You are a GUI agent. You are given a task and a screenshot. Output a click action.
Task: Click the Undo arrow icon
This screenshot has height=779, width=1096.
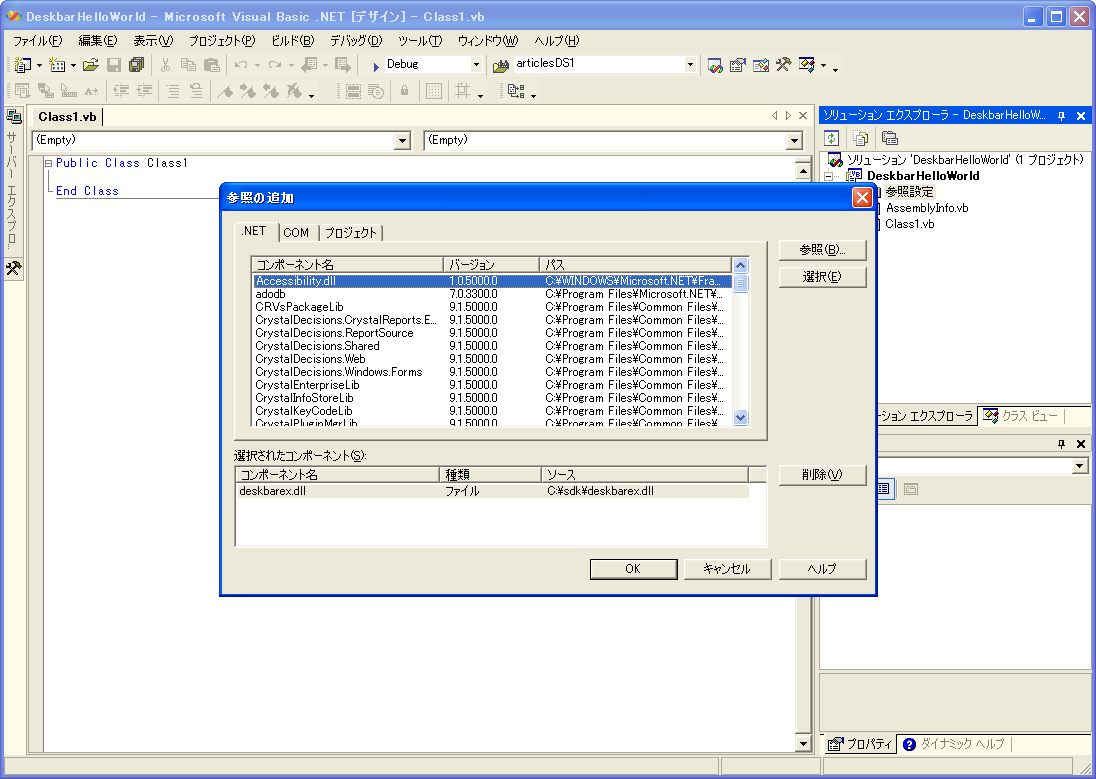(241, 65)
